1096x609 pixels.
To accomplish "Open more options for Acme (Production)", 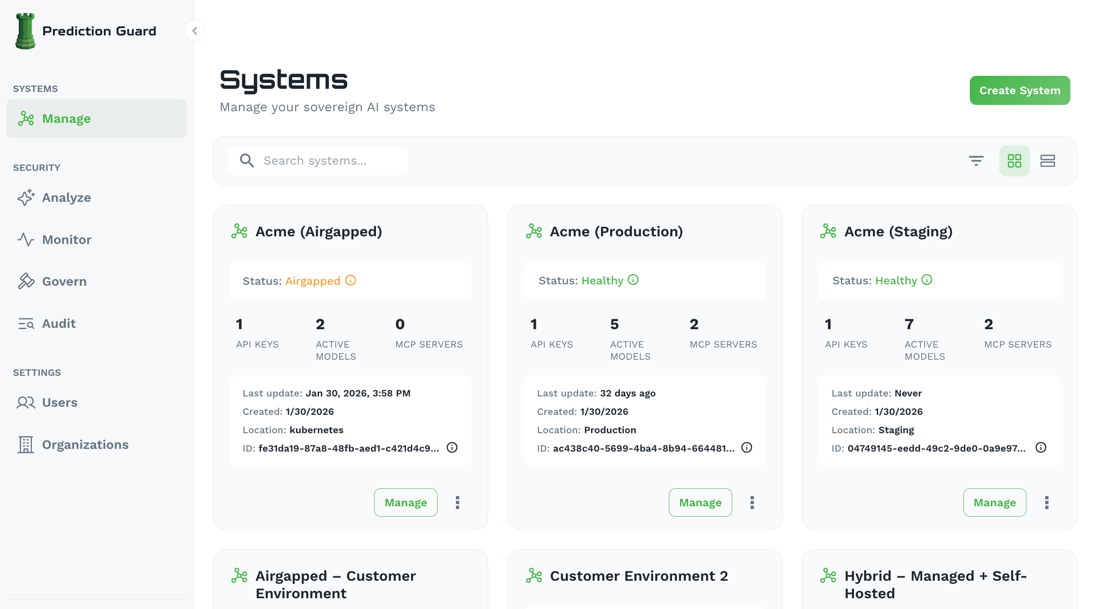I will [752, 503].
